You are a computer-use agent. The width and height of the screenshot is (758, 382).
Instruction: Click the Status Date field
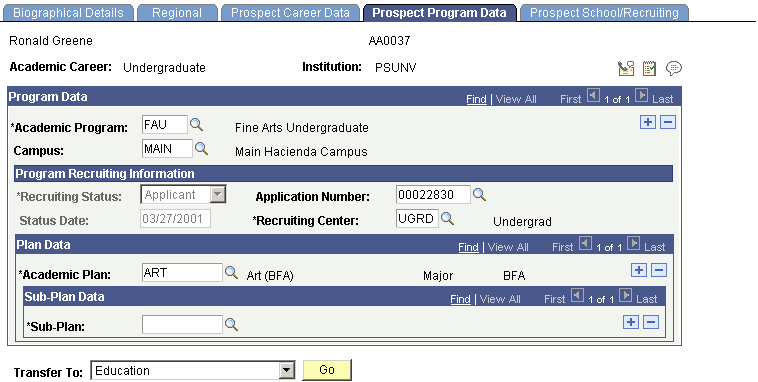click(175, 219)
